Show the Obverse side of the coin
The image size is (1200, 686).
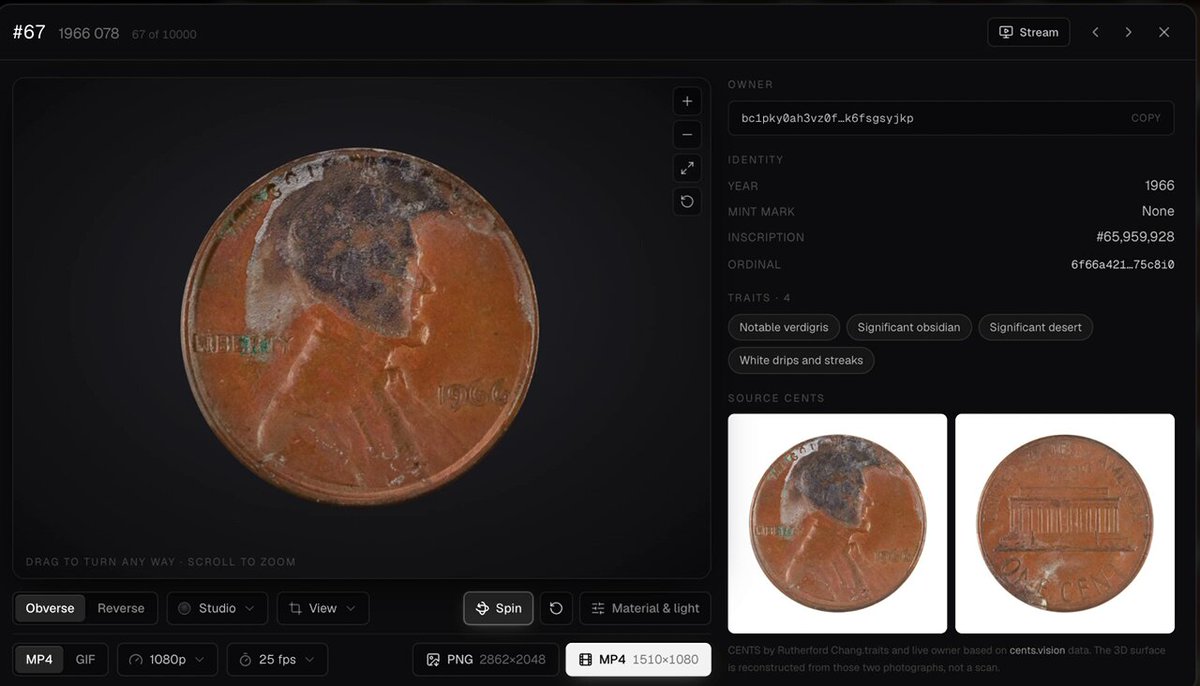(50, 608)
